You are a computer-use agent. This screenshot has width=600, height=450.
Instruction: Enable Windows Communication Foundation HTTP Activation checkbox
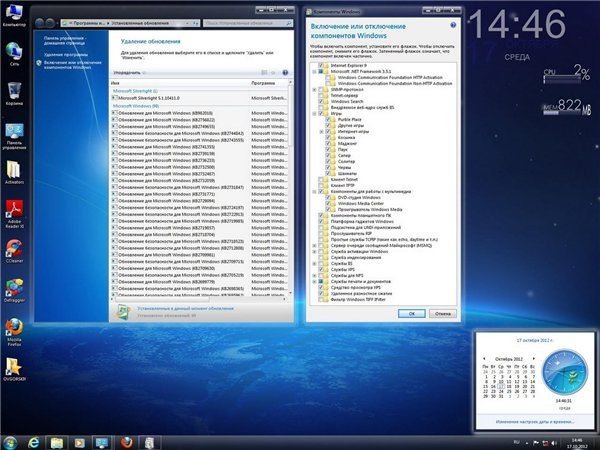pos(328,77)
